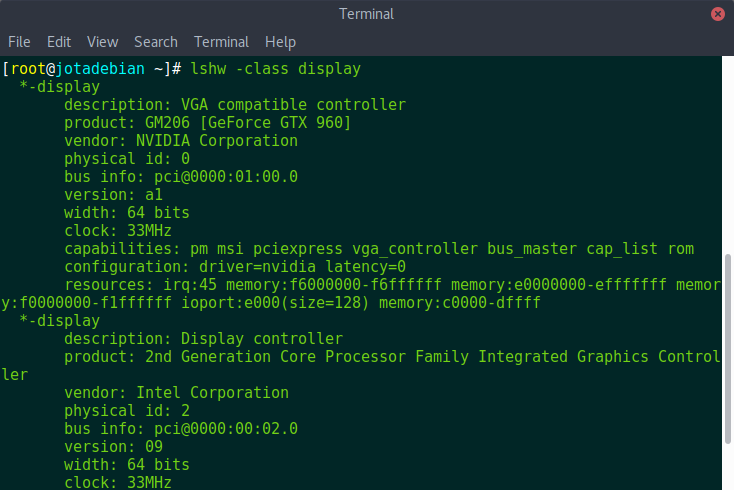Open the Terminal menu
This screenshot has width=734, height=490.
pyautogui.click(x=221, y=42)
